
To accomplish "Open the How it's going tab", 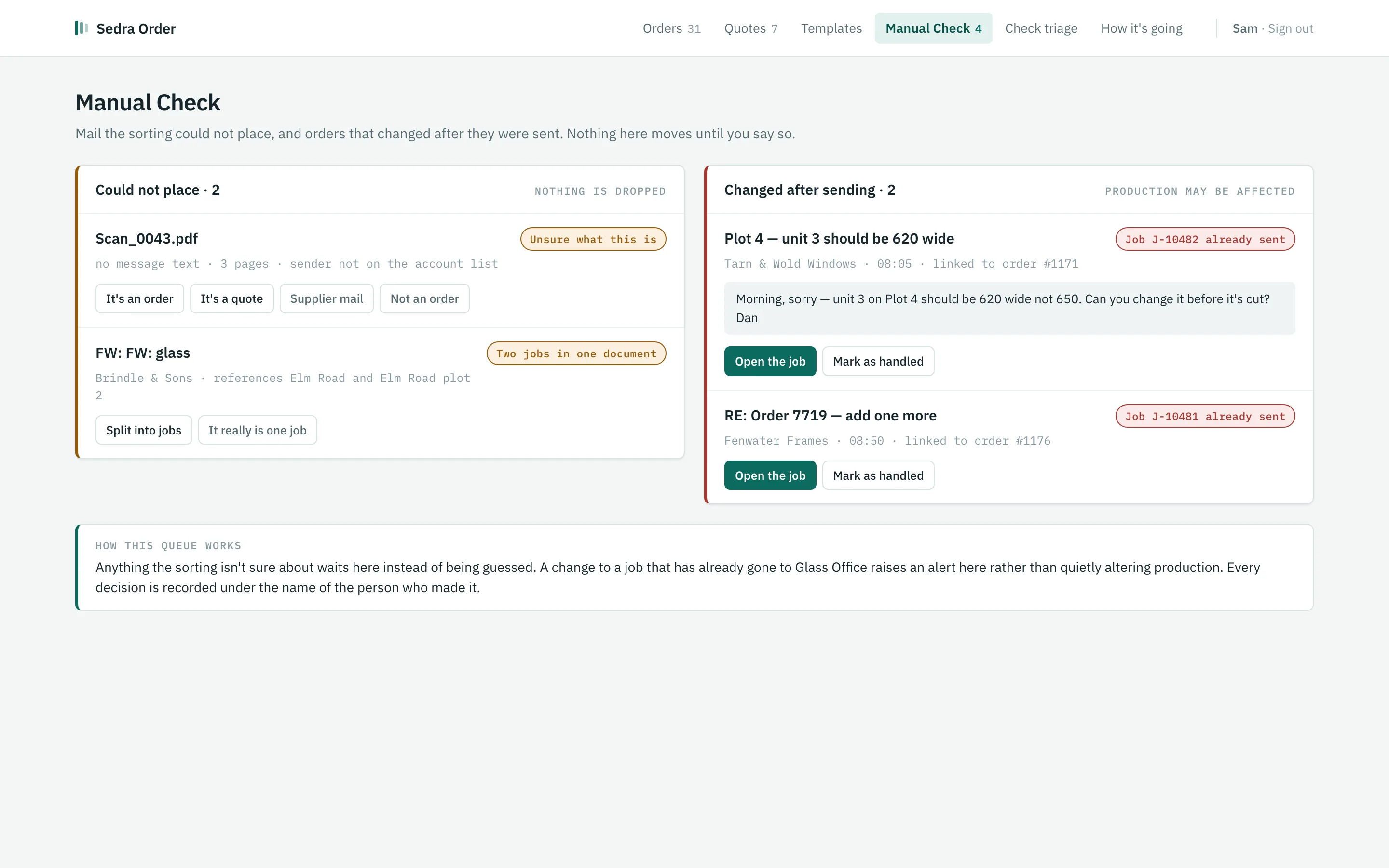I will (x=1141, y=28).
